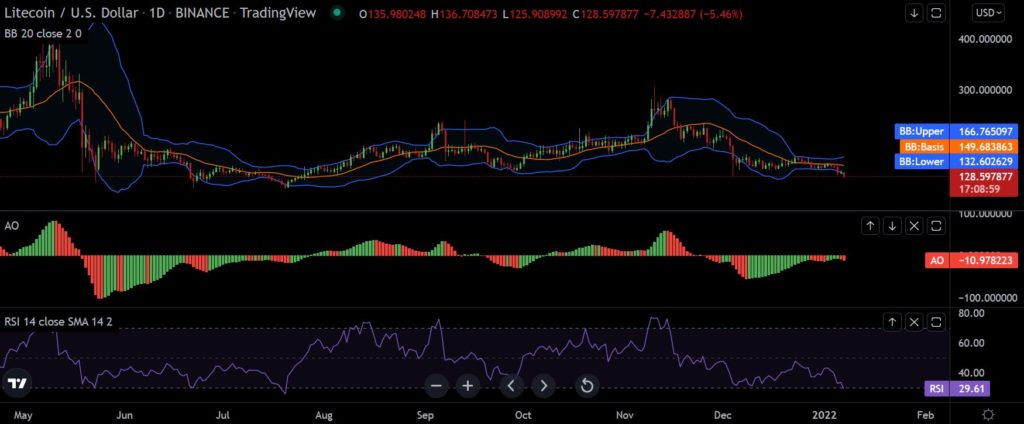Image resolution: width=1024 pixels, height=424 pixels.
Task: Reset the chart view
Action: pos(587,386)
